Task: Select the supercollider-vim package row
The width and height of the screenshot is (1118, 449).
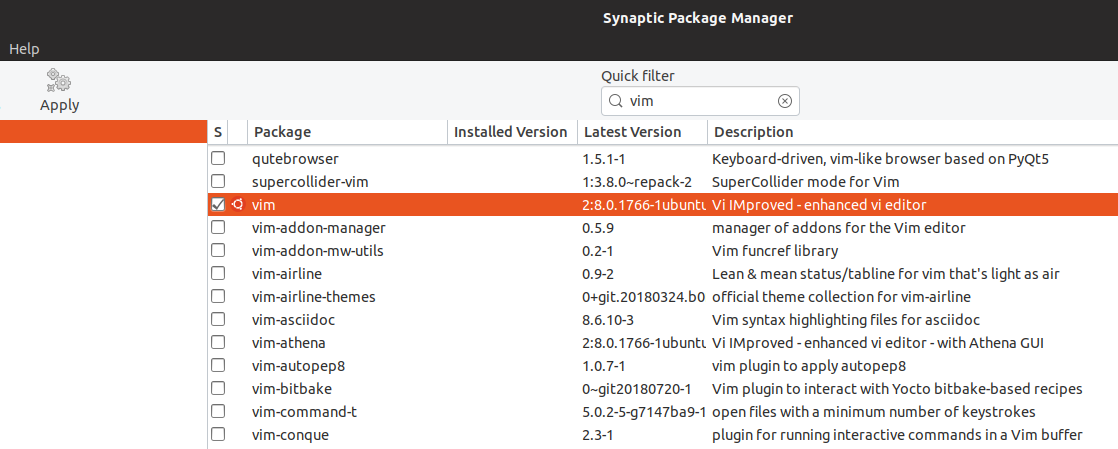Action: (663, 182)
